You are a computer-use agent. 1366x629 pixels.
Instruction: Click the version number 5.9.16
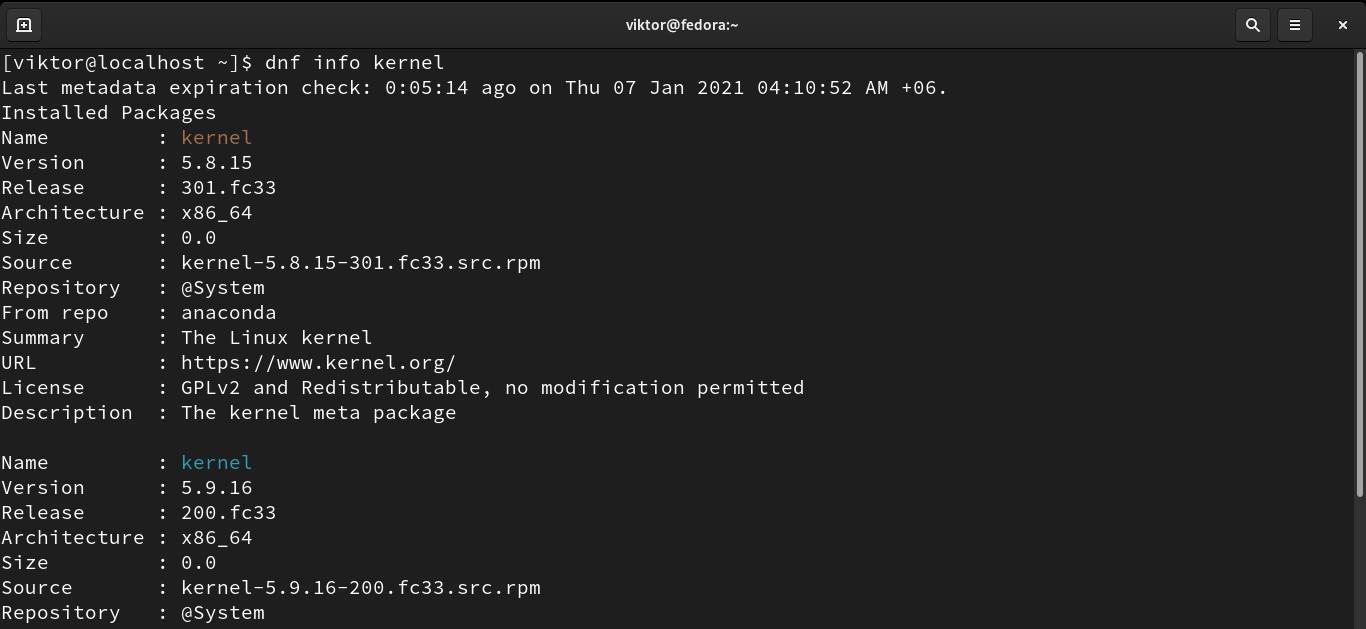tap(216, 488)
